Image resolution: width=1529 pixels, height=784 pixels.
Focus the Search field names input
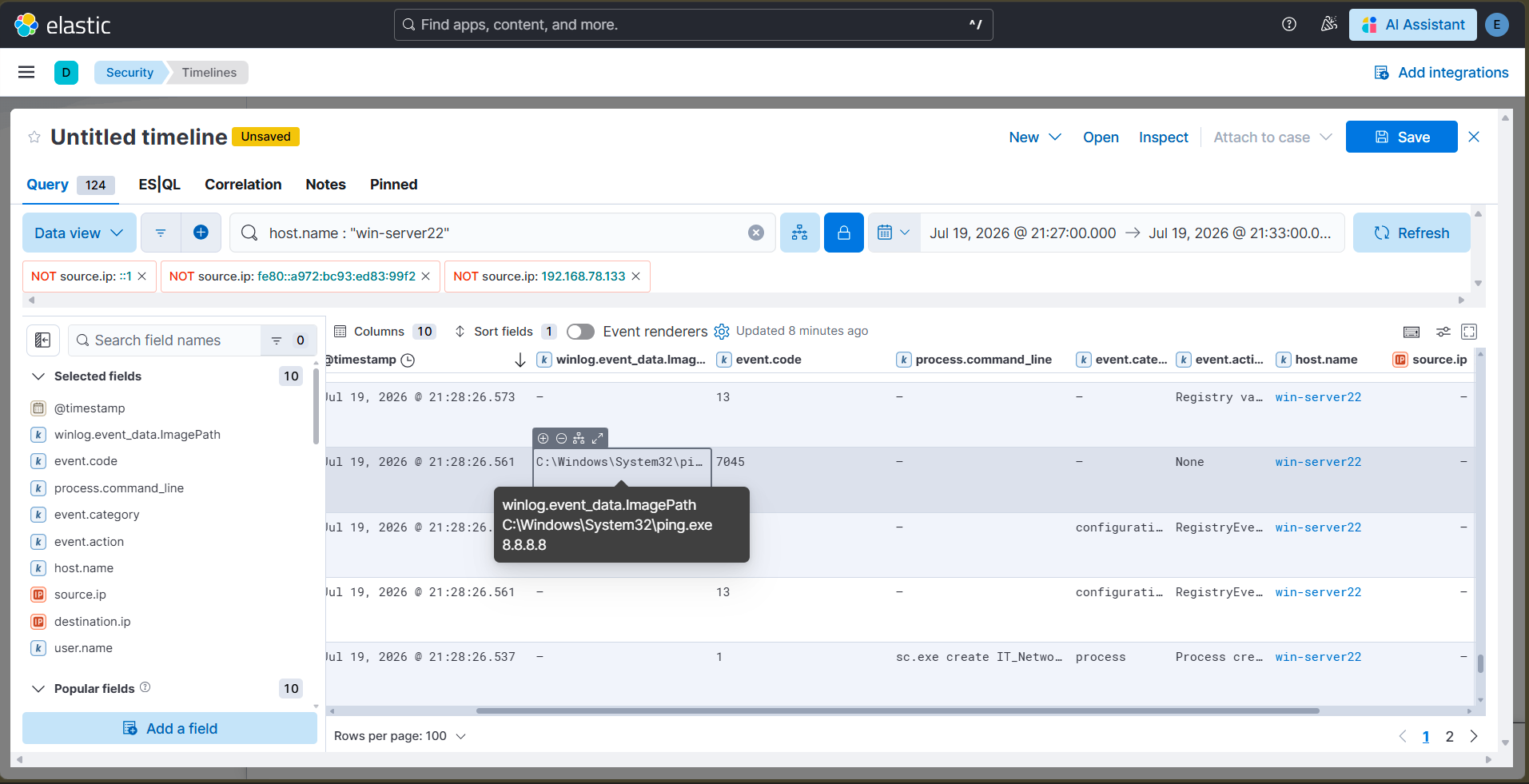(165, 340)
